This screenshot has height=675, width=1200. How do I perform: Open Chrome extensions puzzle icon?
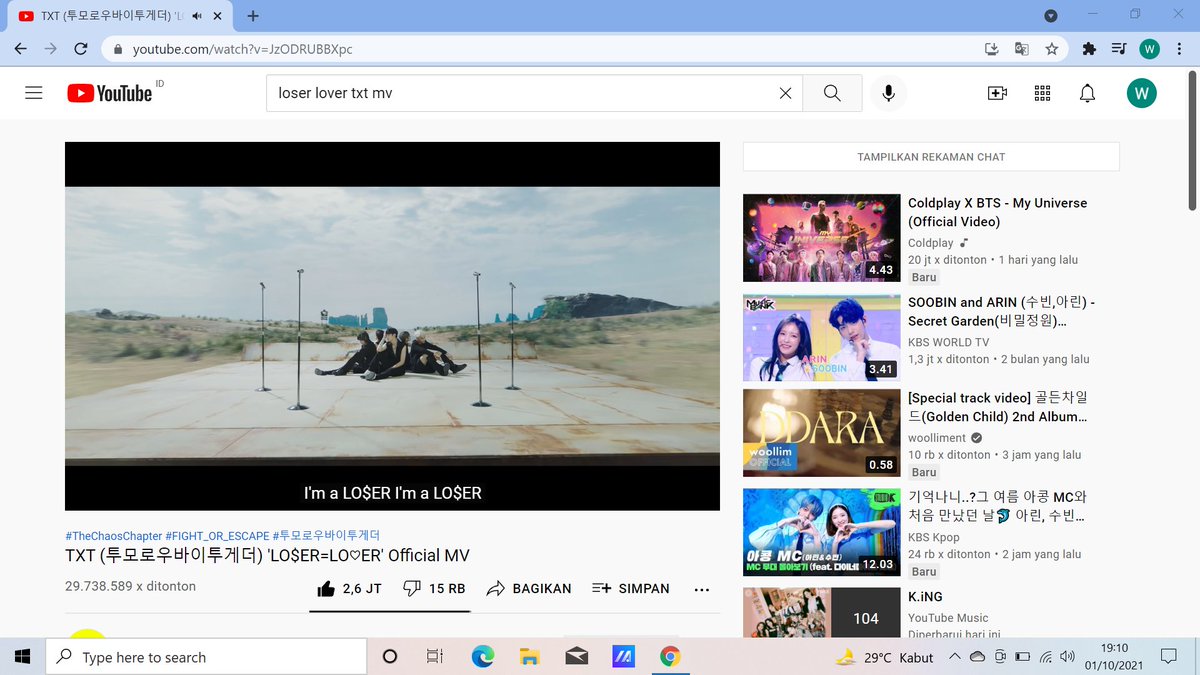coord(1089,49)
